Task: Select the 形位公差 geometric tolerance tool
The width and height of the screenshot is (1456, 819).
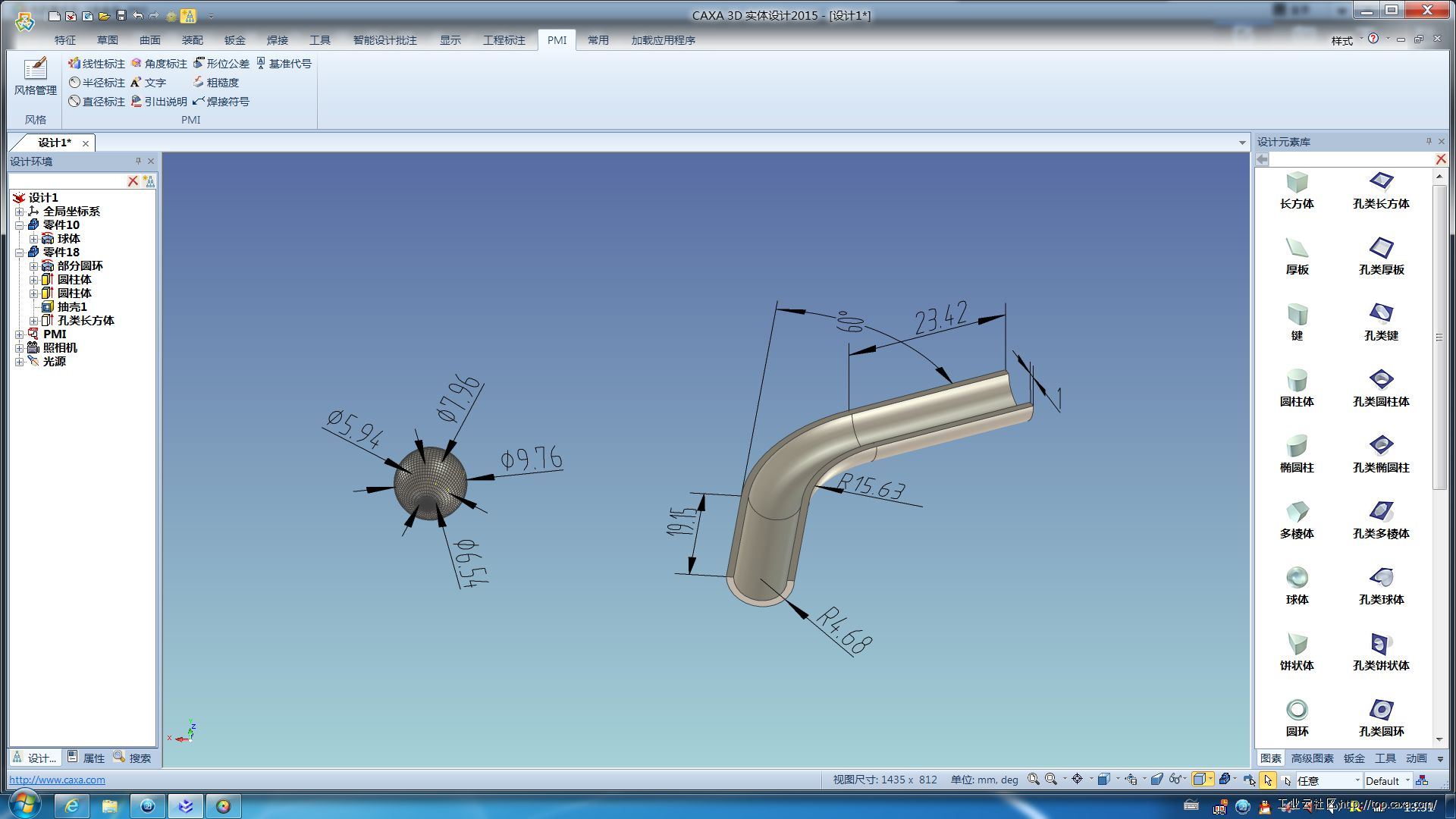Action: tap(221, 64)
